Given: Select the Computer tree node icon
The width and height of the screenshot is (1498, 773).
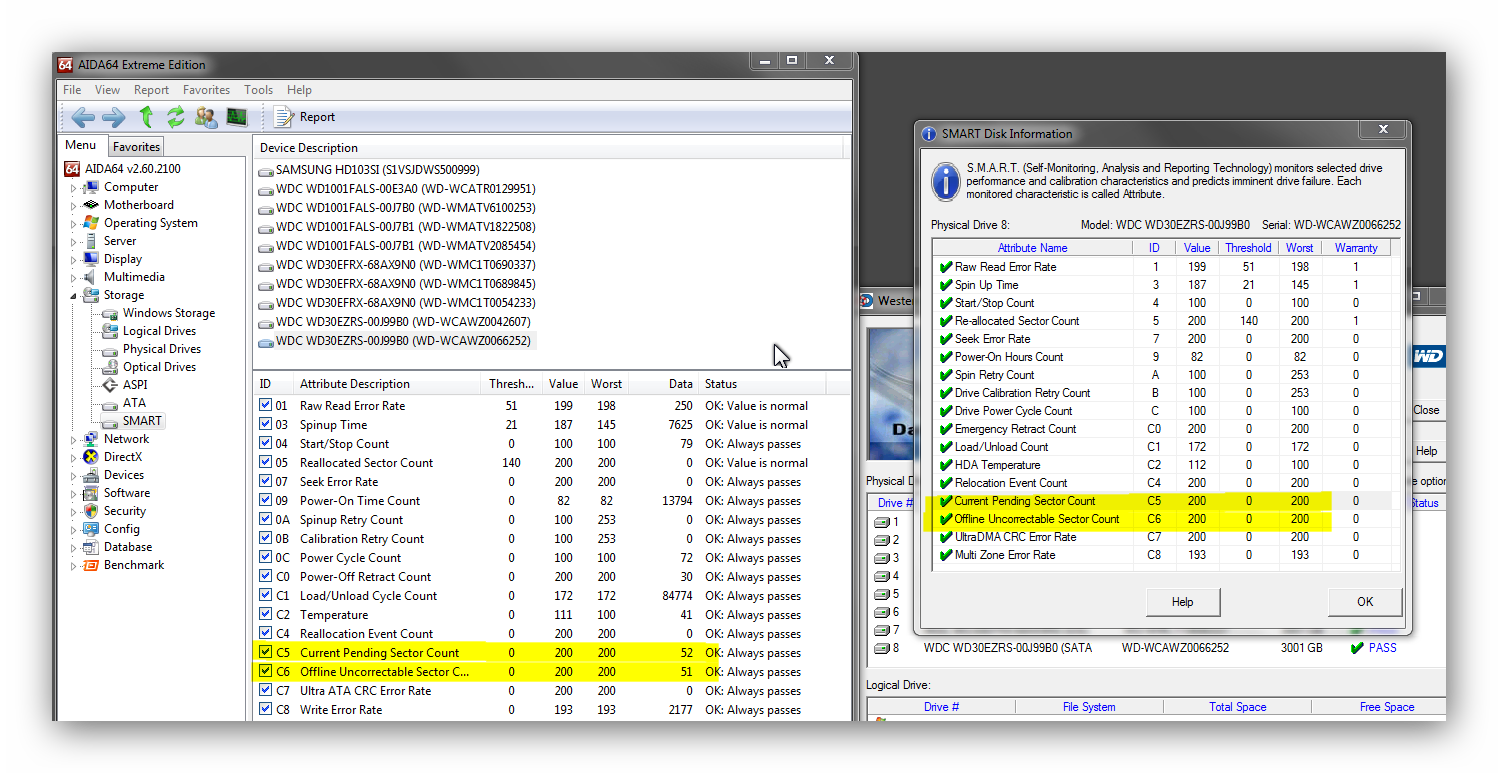Looking at the screenshot, I should pos(91,187).
